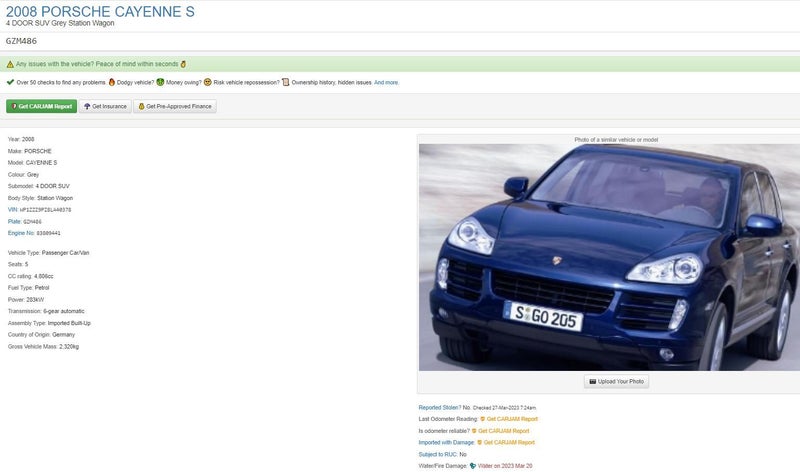Click the fire icon next to 'Dodgy vehicle?'
The image size is (800, 472).
point(112,82)
